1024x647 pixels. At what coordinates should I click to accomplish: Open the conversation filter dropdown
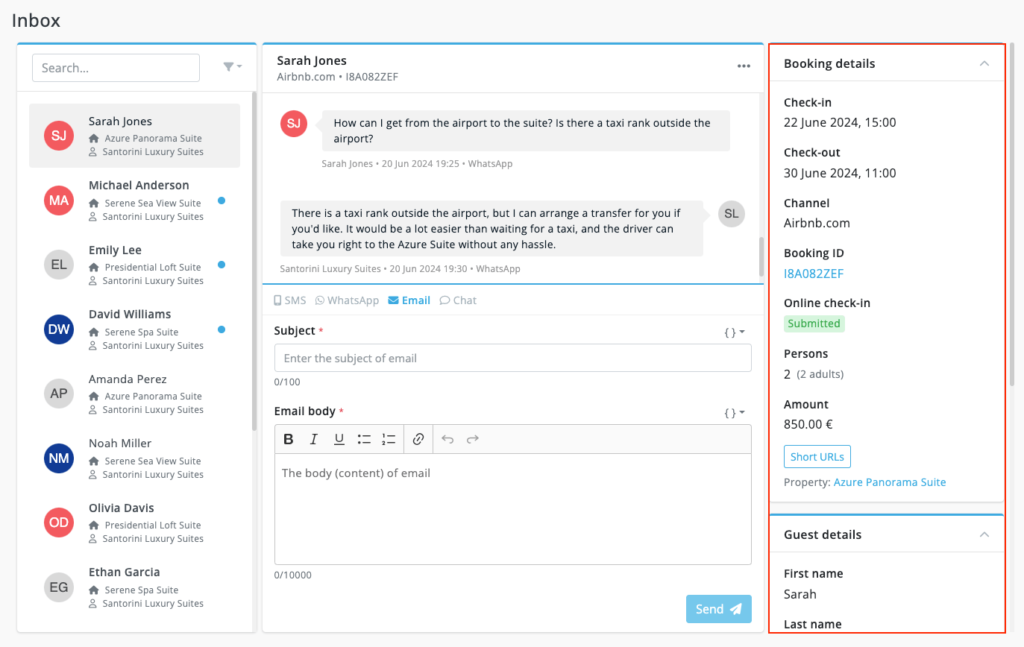click(232, 67)
